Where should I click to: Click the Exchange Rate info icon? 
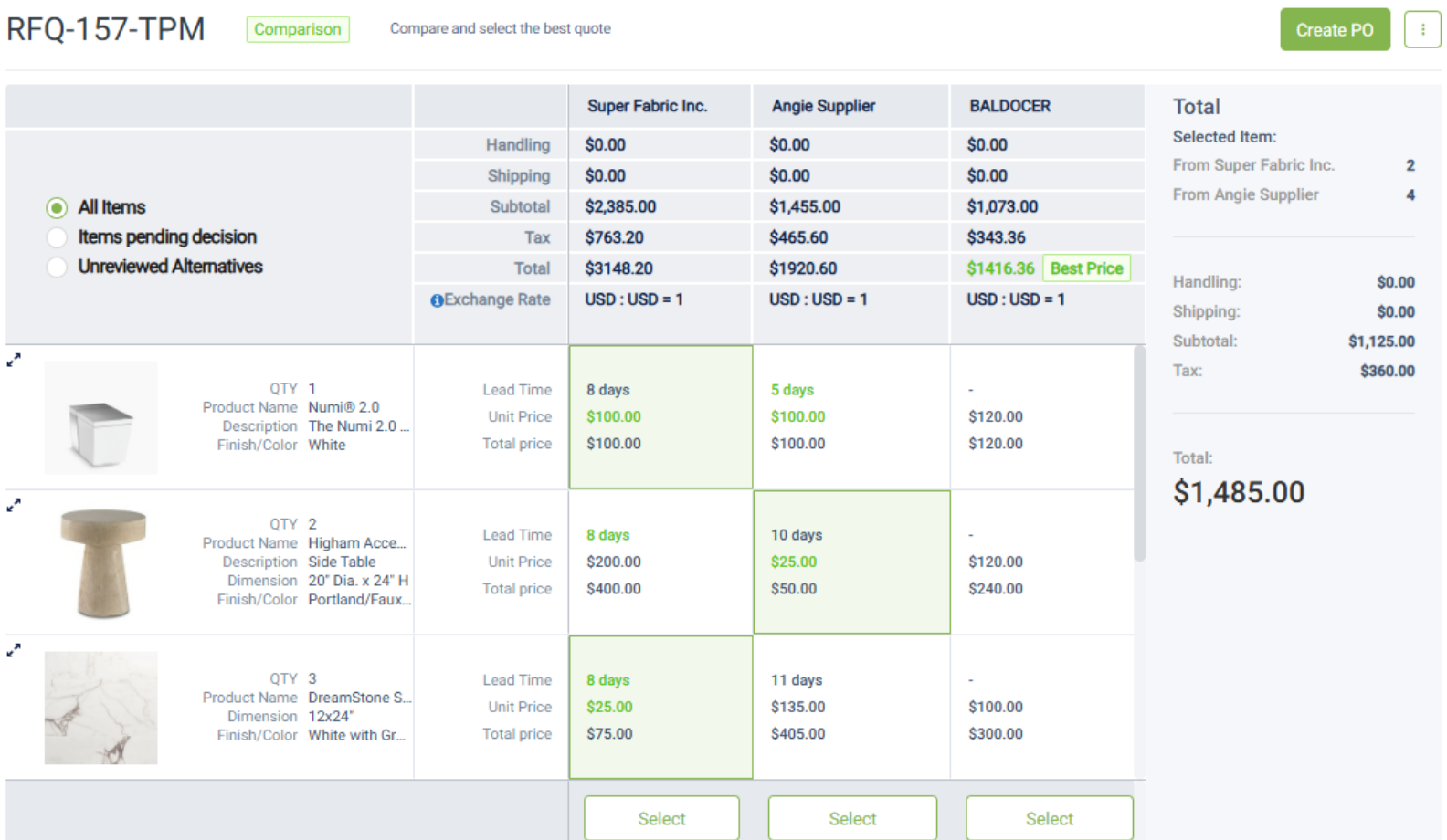(437, 300)
